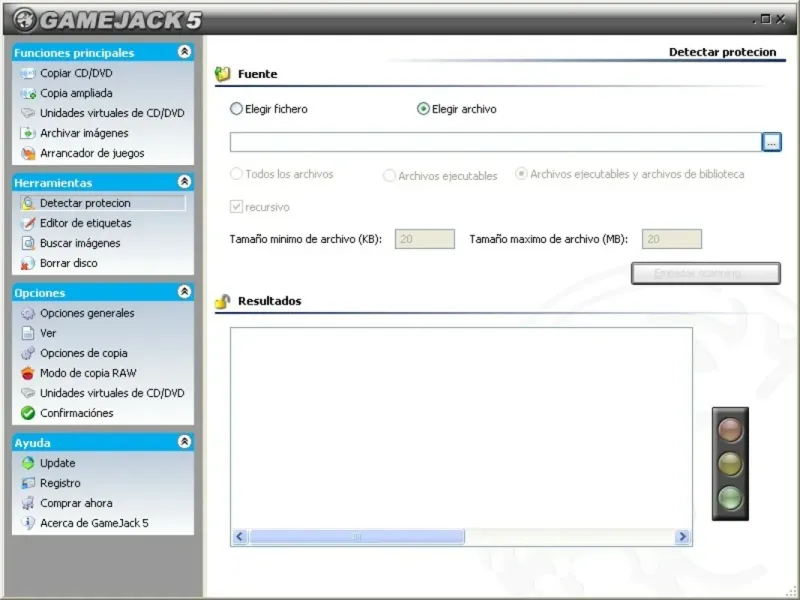Viewport: 800px width, 600px height.
Task: Click the Update globe icon
Action: [28, 463]
